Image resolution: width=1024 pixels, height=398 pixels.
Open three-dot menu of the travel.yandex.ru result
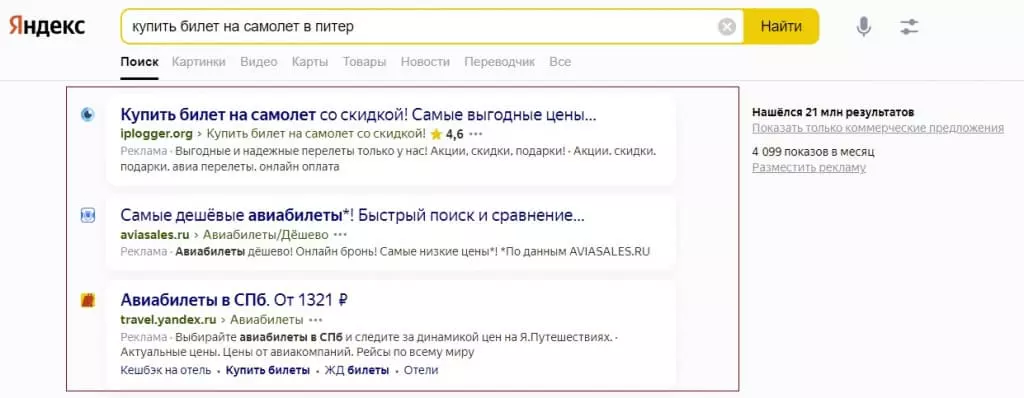pos(315,320)
